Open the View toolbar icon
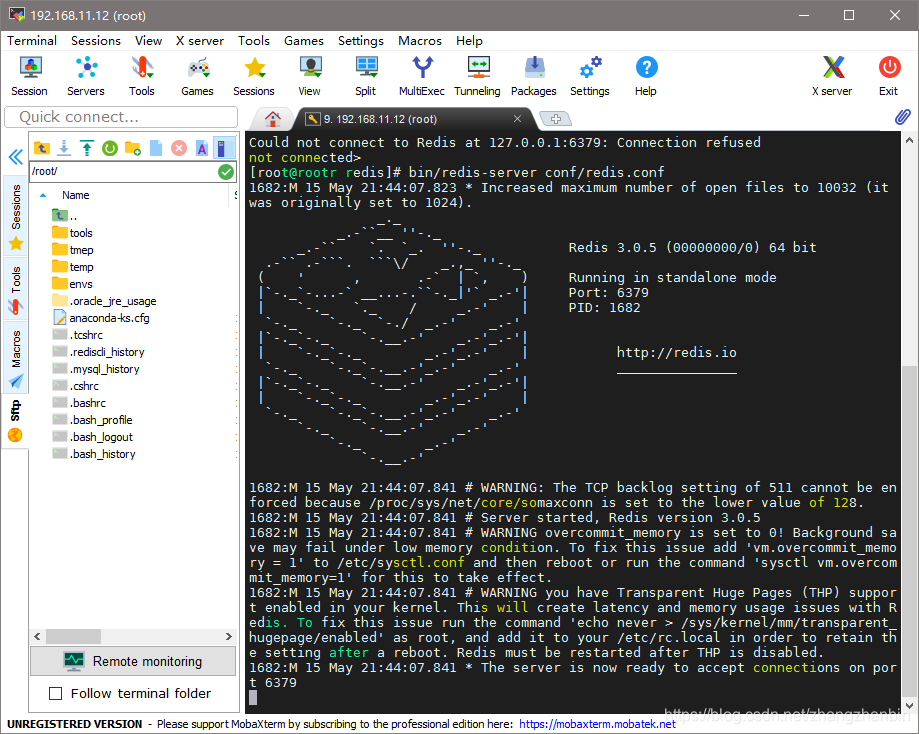The height and width of the screenshot is (734, 919). (x=309, y=76)
